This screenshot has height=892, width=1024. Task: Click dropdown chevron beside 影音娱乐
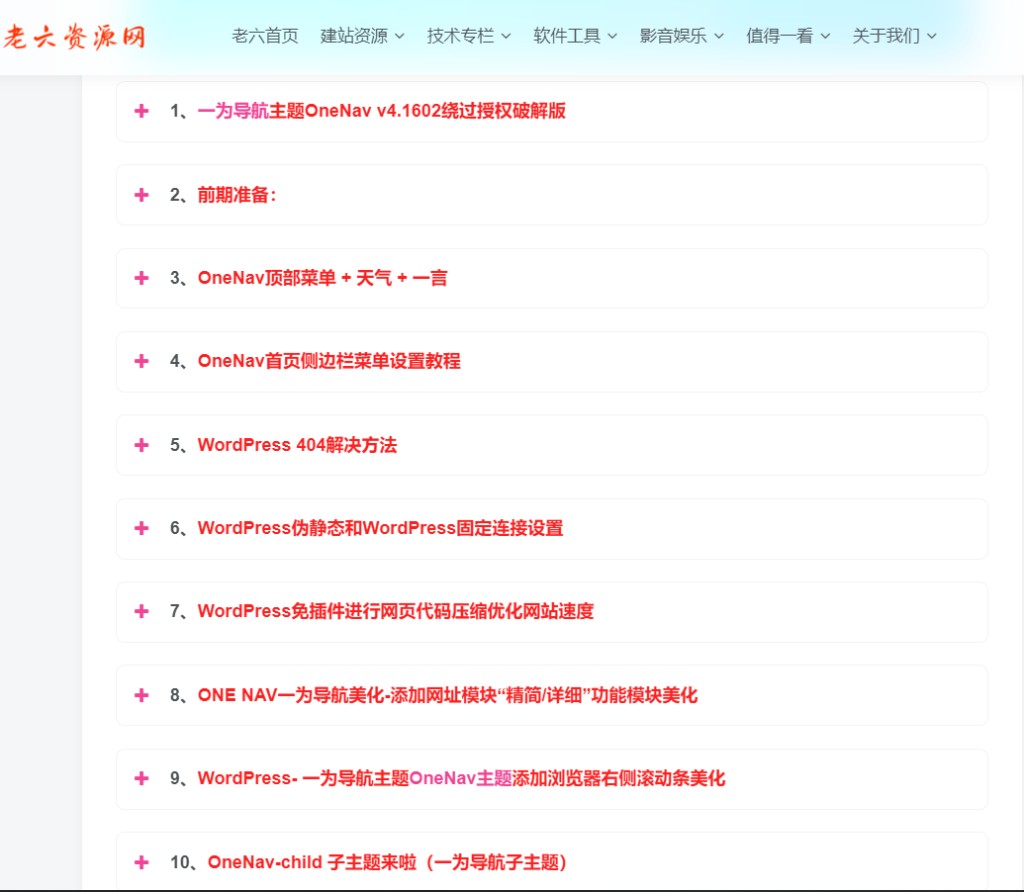[719, 37]
